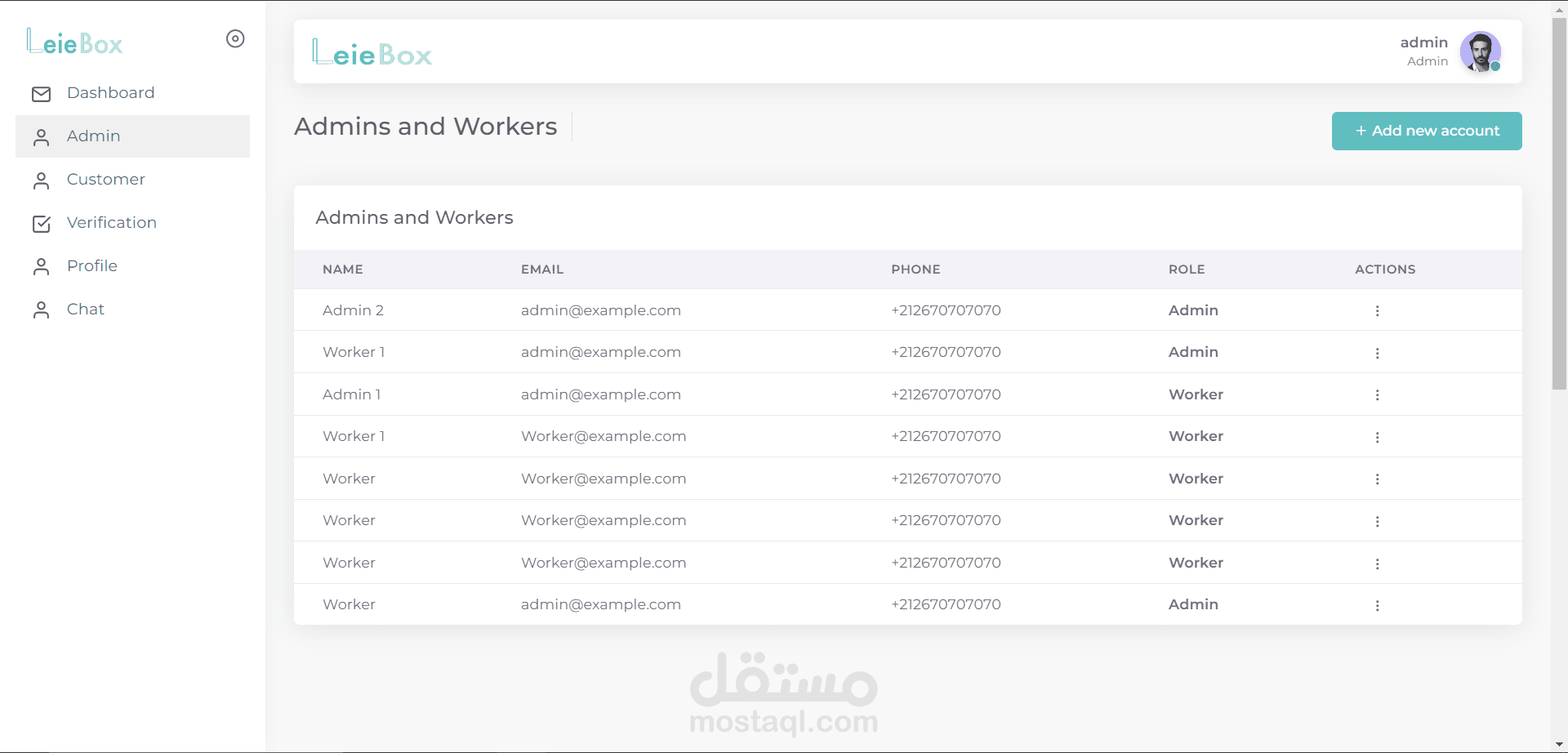Click the Verification check-square icon
The width and height of the screenshot is (1568, 753).
pos(42,224)
